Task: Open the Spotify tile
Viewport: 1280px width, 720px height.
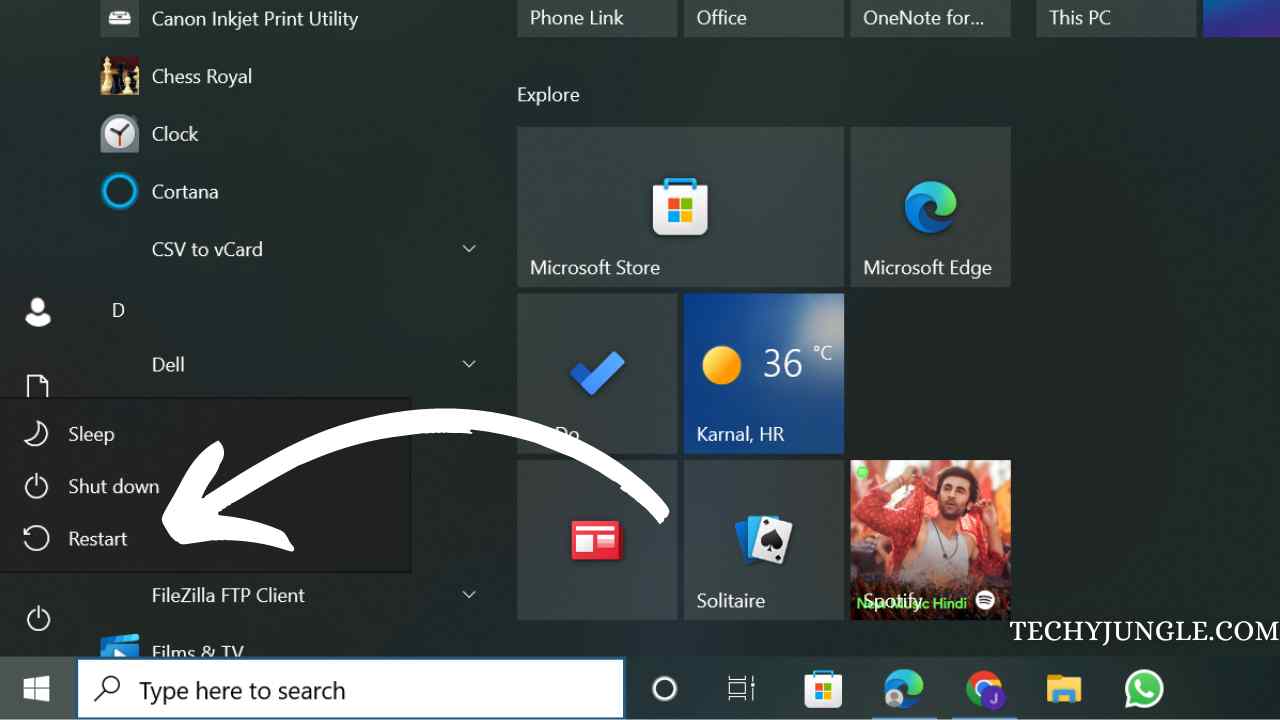Action: (x=930, y=540)
